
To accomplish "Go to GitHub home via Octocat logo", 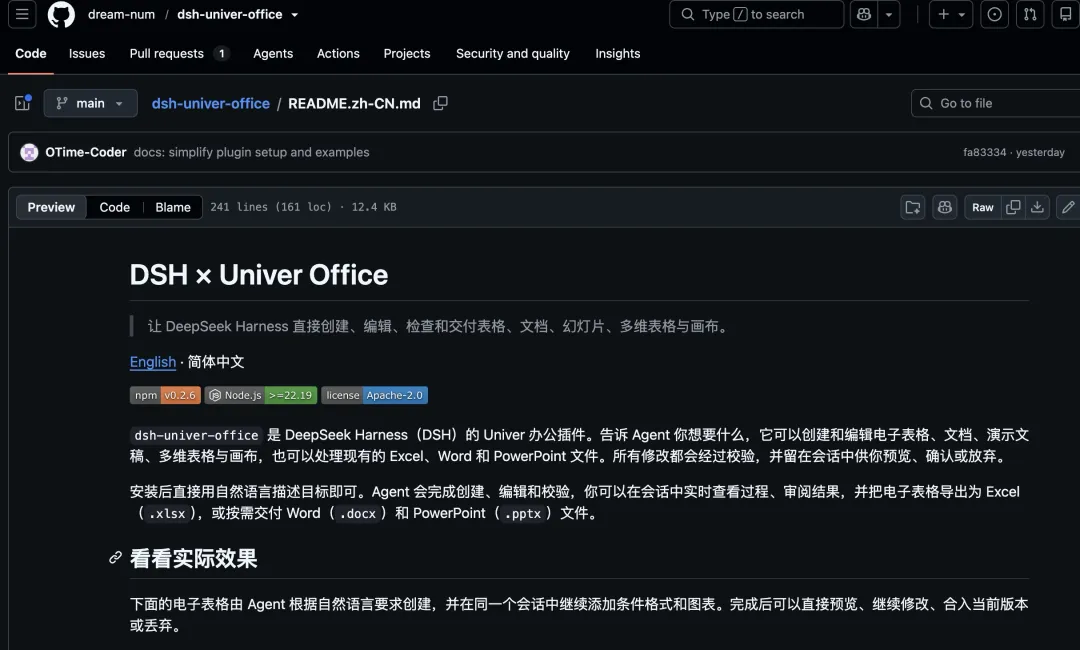I will (x=61, y=14).
